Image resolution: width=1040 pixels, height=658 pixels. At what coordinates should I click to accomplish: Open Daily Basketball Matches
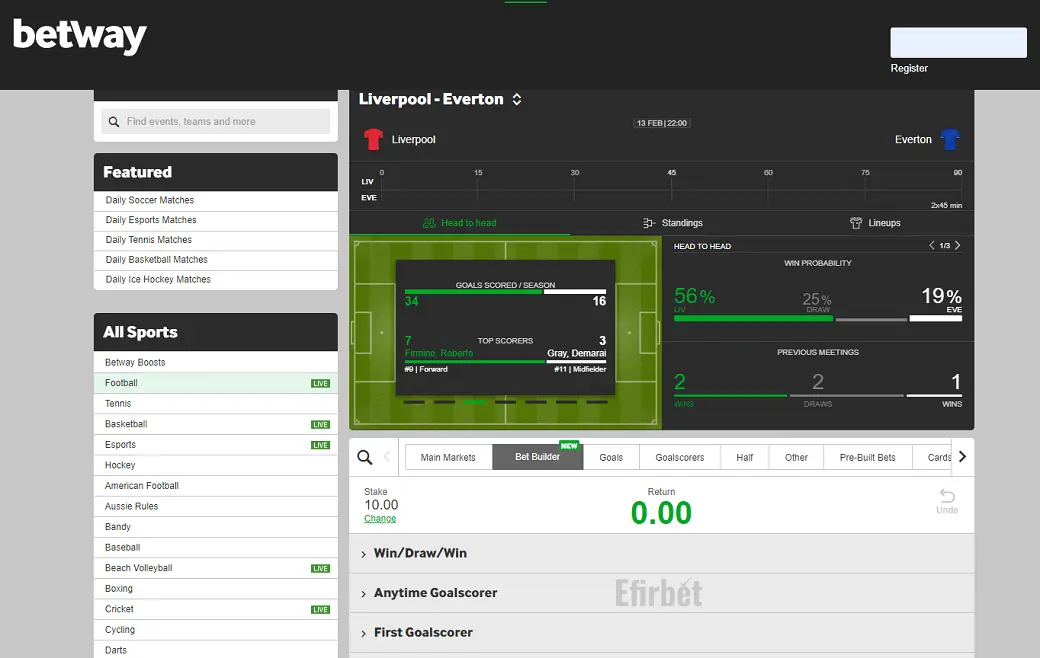216,260
